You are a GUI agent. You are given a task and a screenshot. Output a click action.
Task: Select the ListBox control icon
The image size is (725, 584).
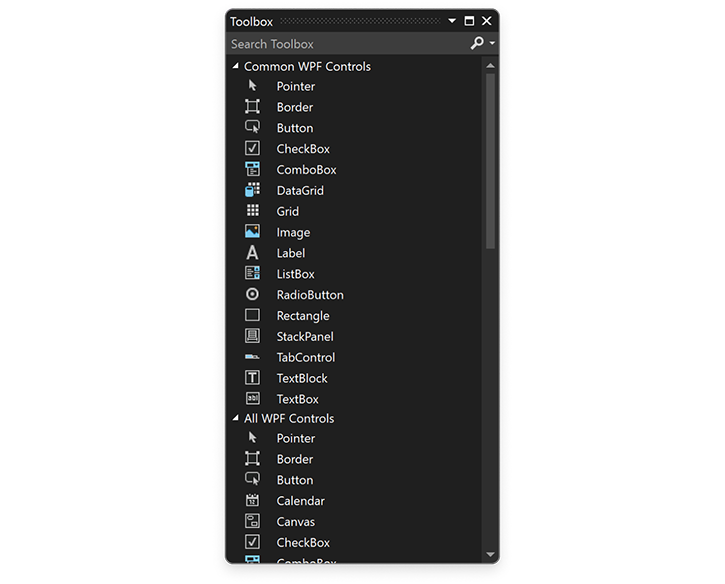[x=252, y=273]
